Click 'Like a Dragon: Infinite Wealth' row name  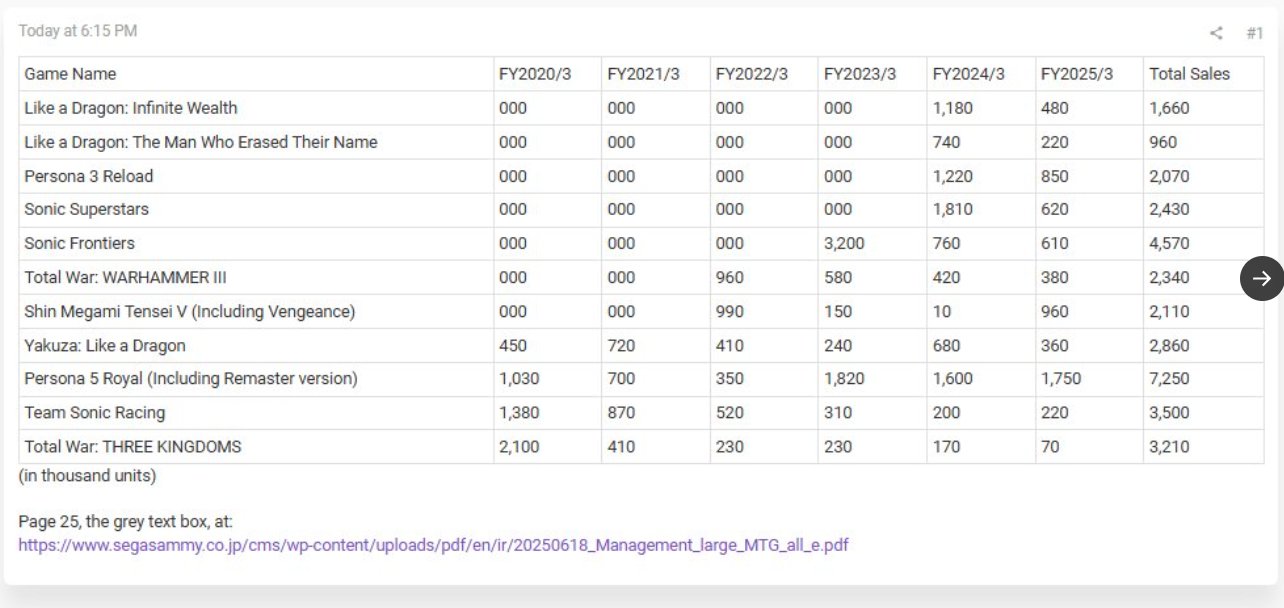(131, 108)
